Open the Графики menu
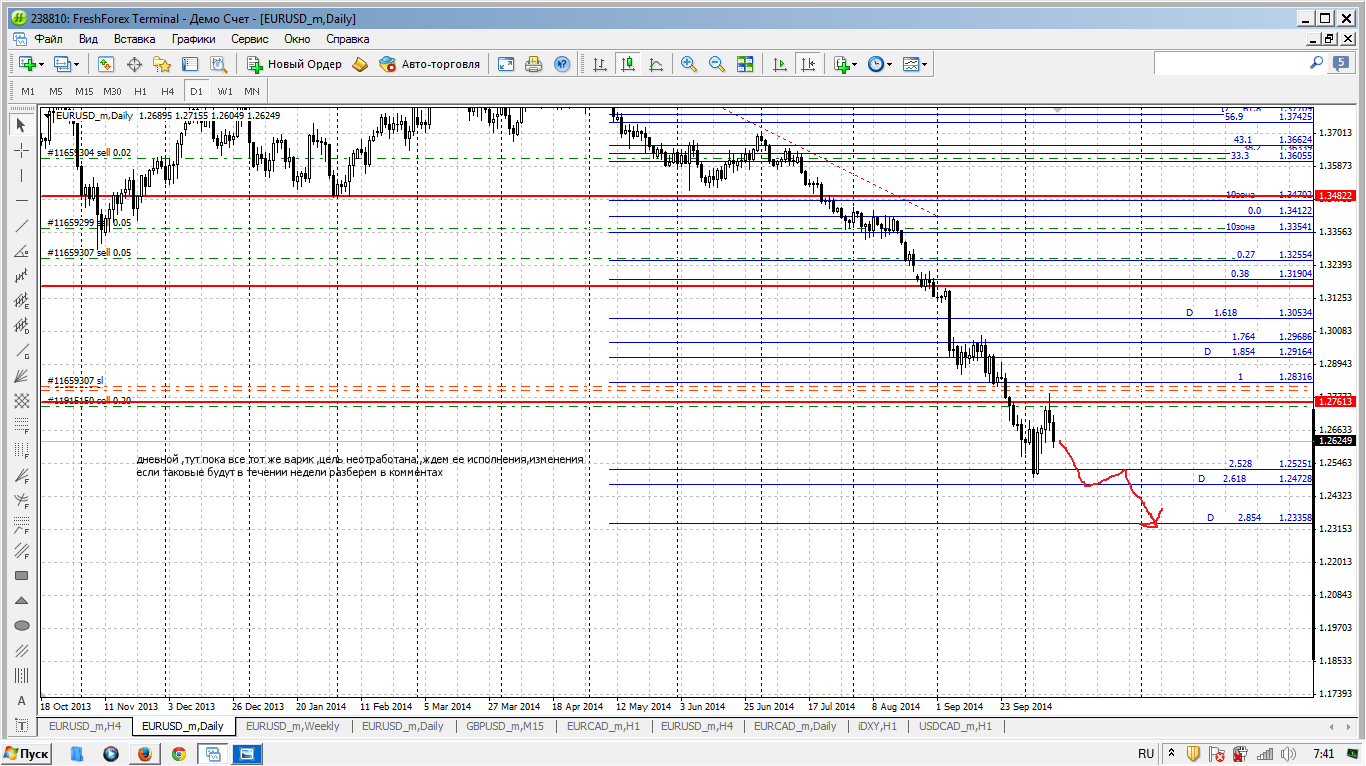The height and width of the screenshot is (766, 1366). pyautogui.click(x=193, y=39)
